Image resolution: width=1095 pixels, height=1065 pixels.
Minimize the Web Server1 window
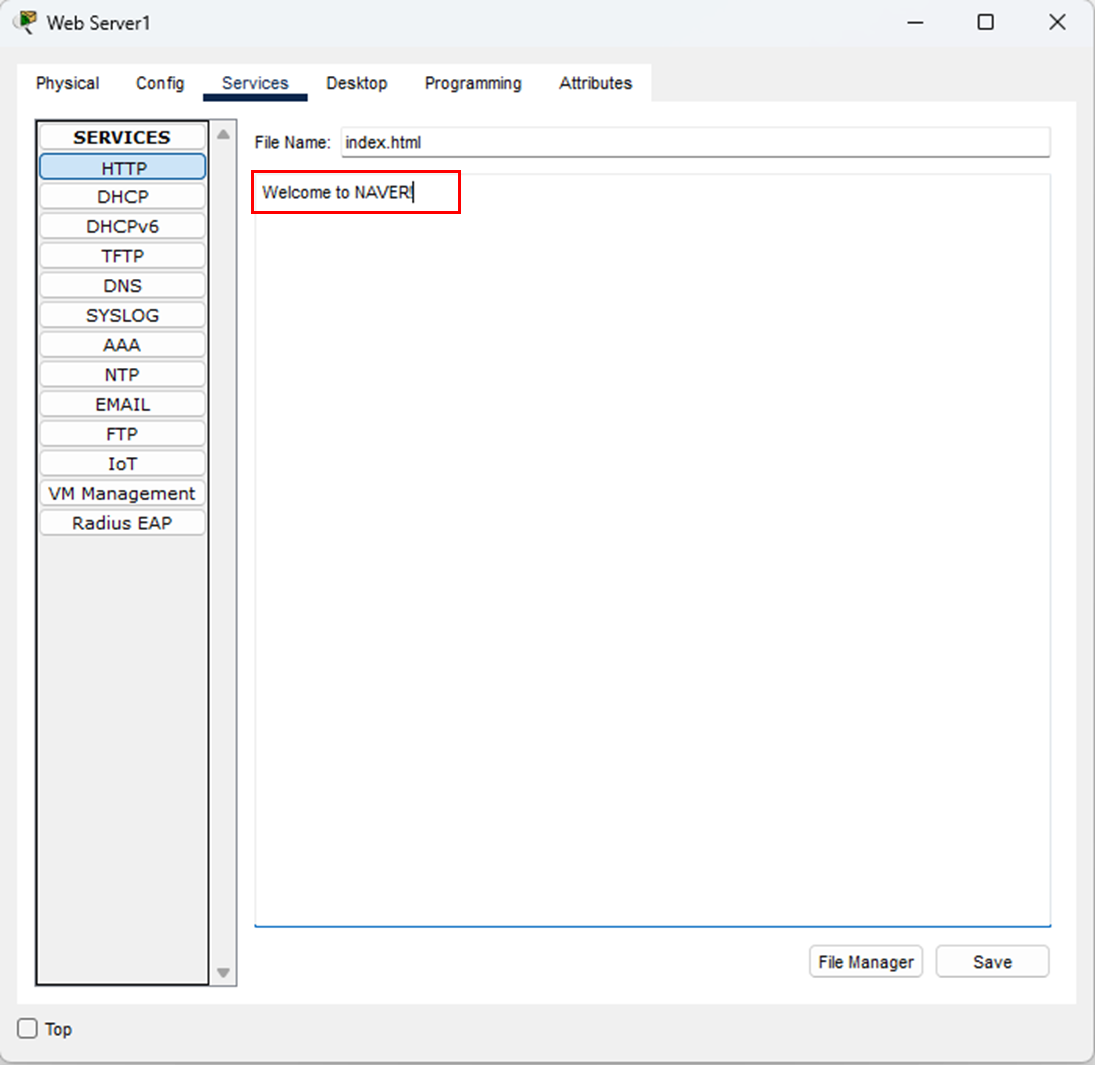(915, 22)
